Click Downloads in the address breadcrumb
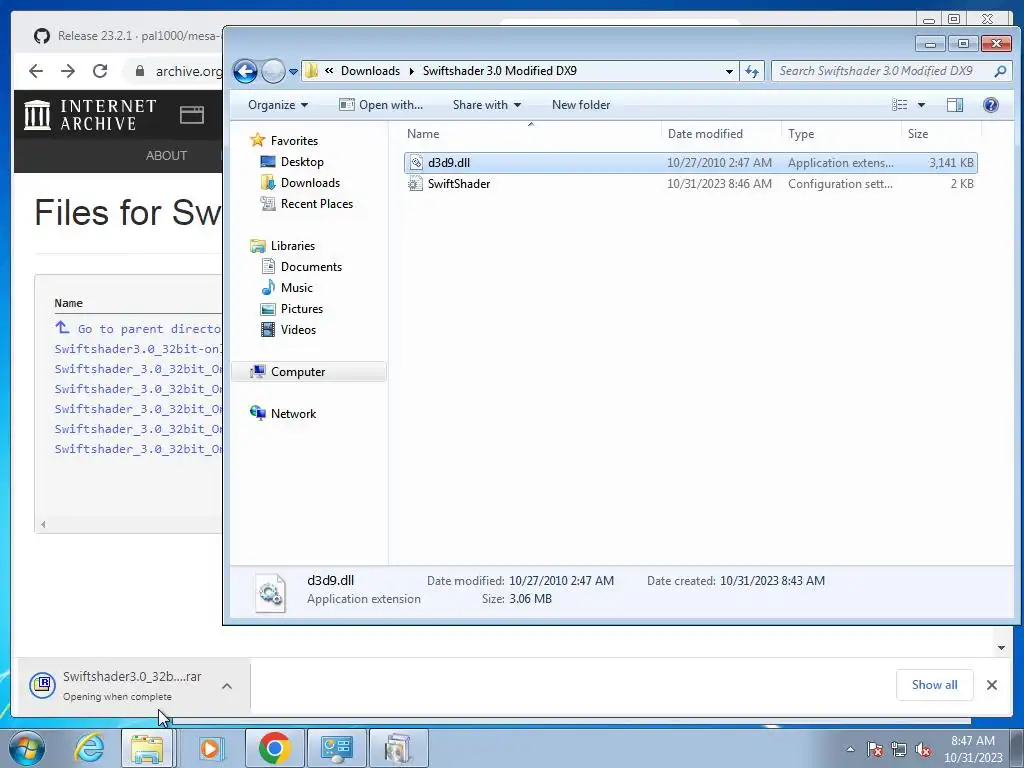 pos(370,71)
